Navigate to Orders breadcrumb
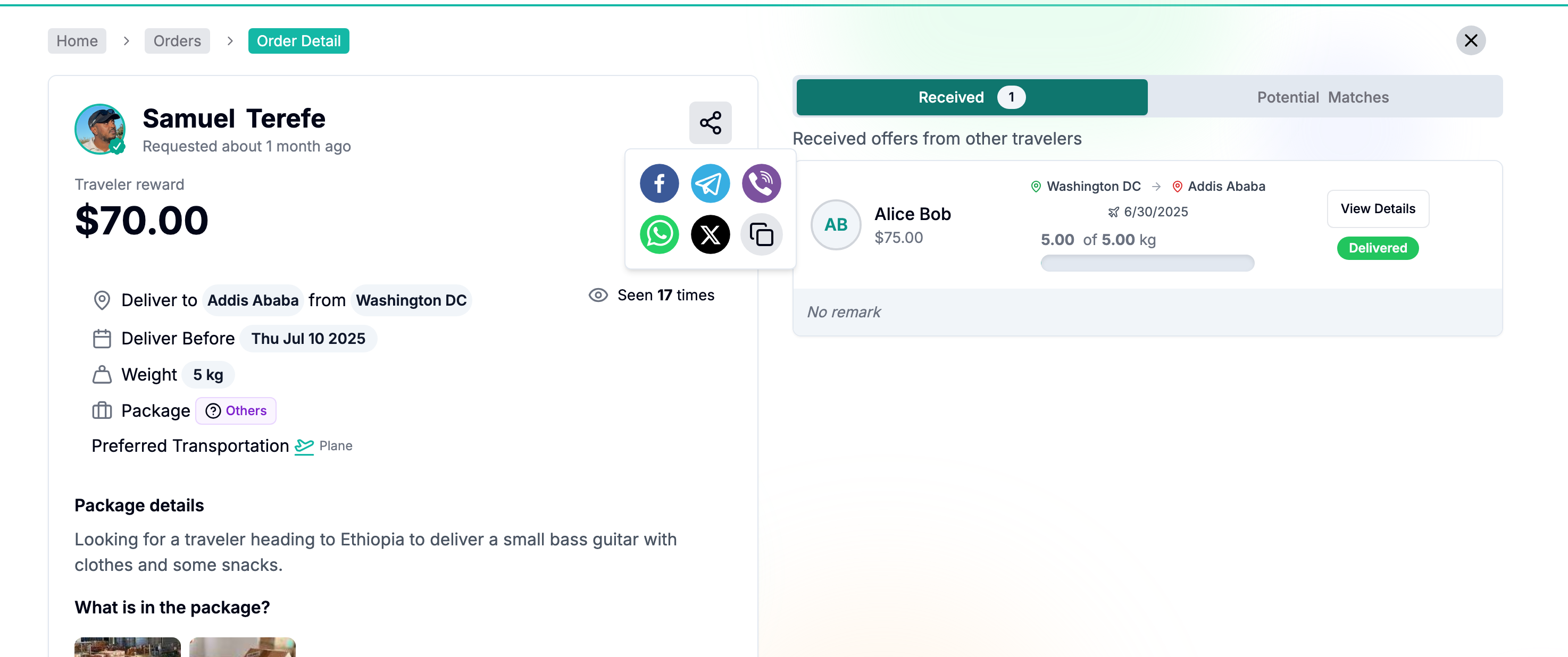This screenshot has height=657, width=1568. (177, 41)
